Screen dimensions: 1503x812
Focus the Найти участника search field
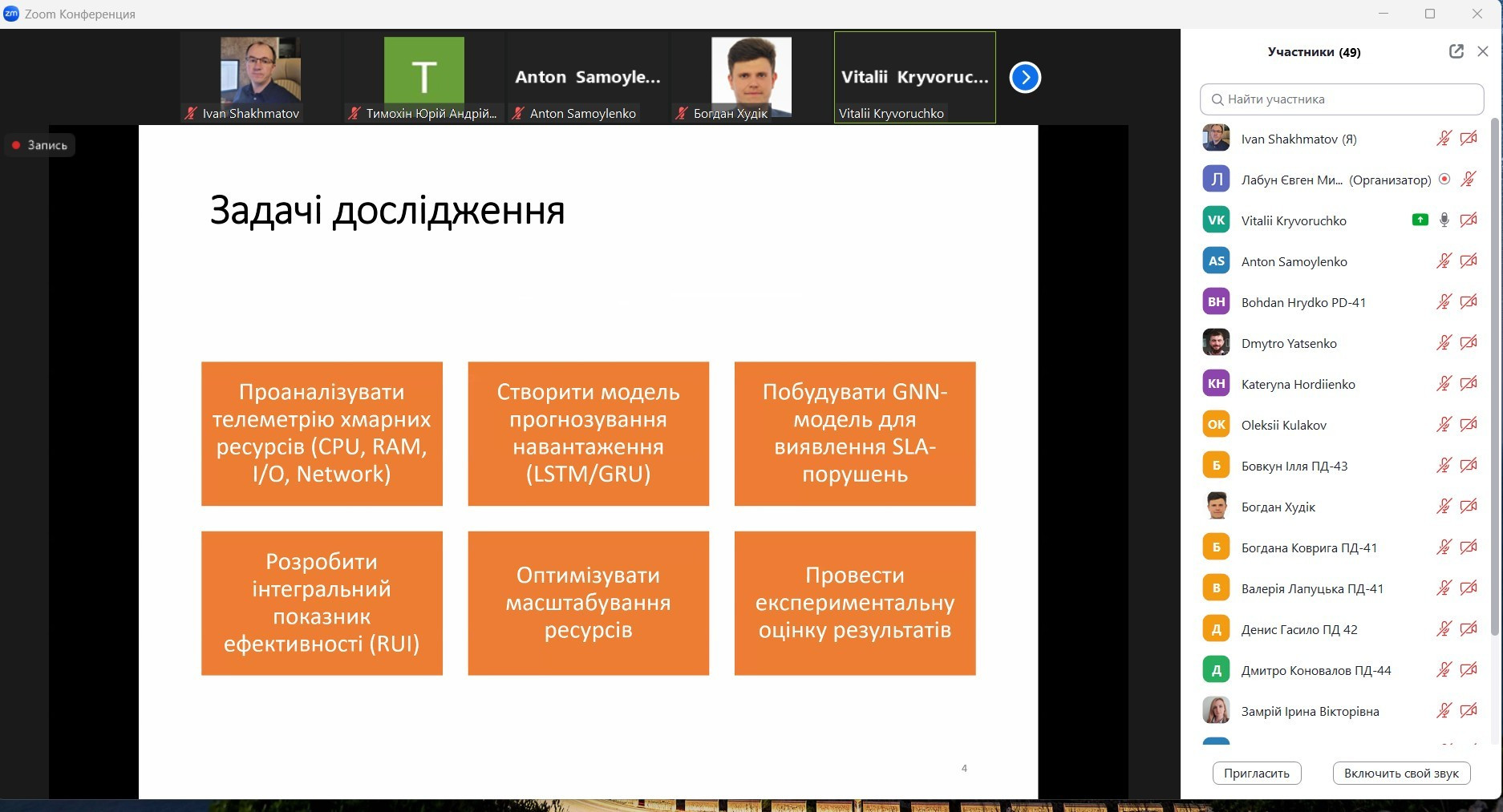pos(1342,99)
